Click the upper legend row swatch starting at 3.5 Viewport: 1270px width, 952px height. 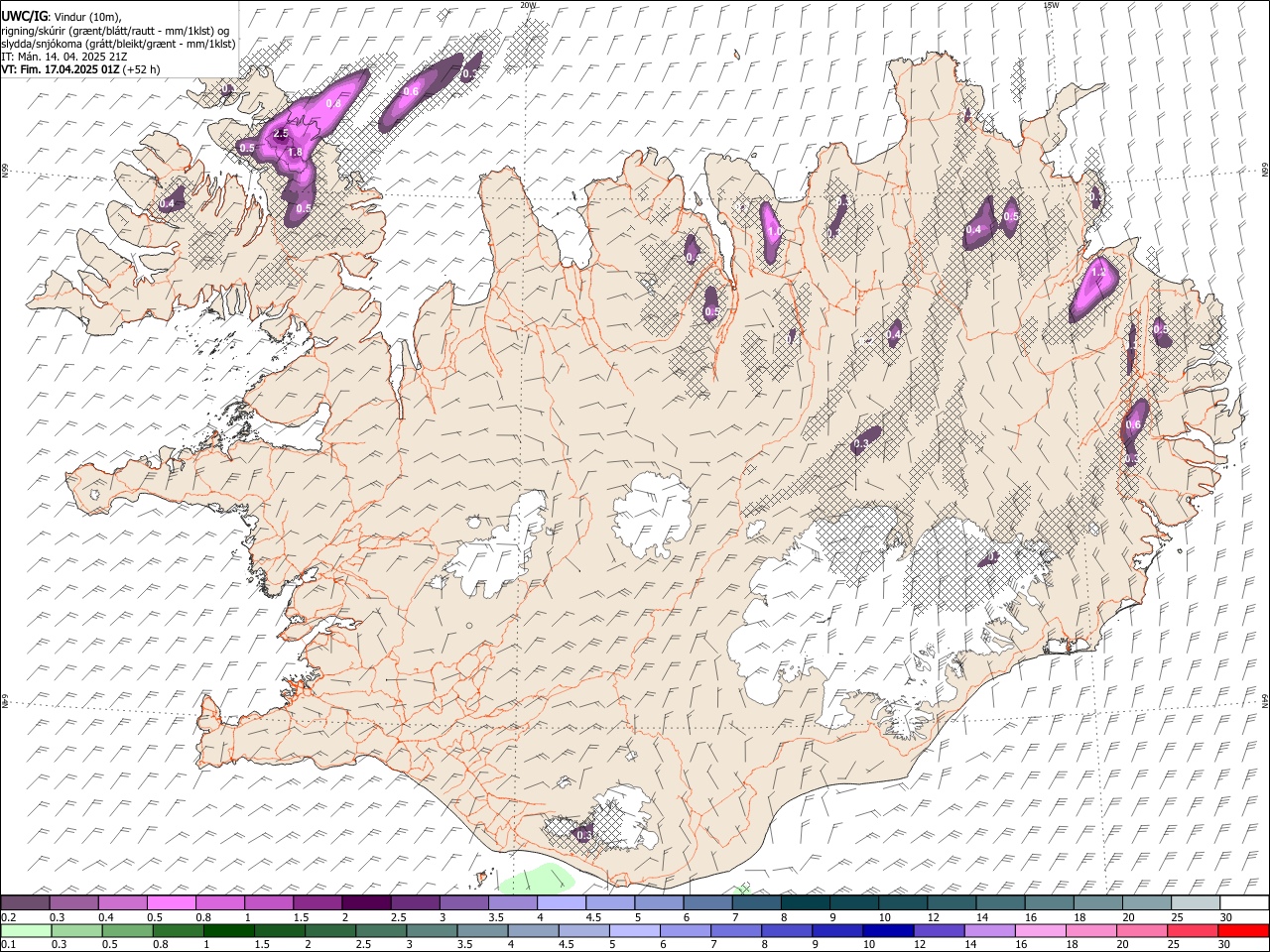click(511, 902)
